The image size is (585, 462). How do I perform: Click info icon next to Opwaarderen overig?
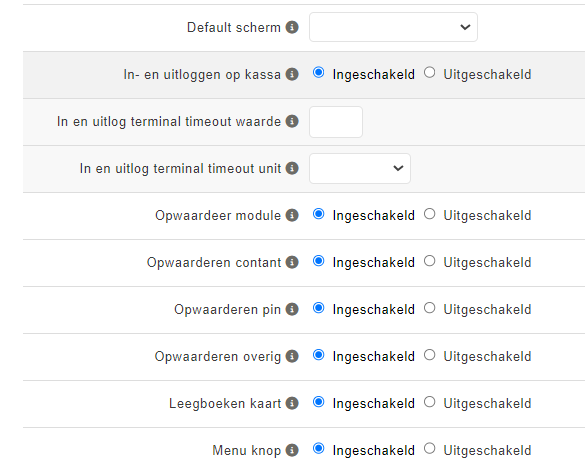click(292, 356)
